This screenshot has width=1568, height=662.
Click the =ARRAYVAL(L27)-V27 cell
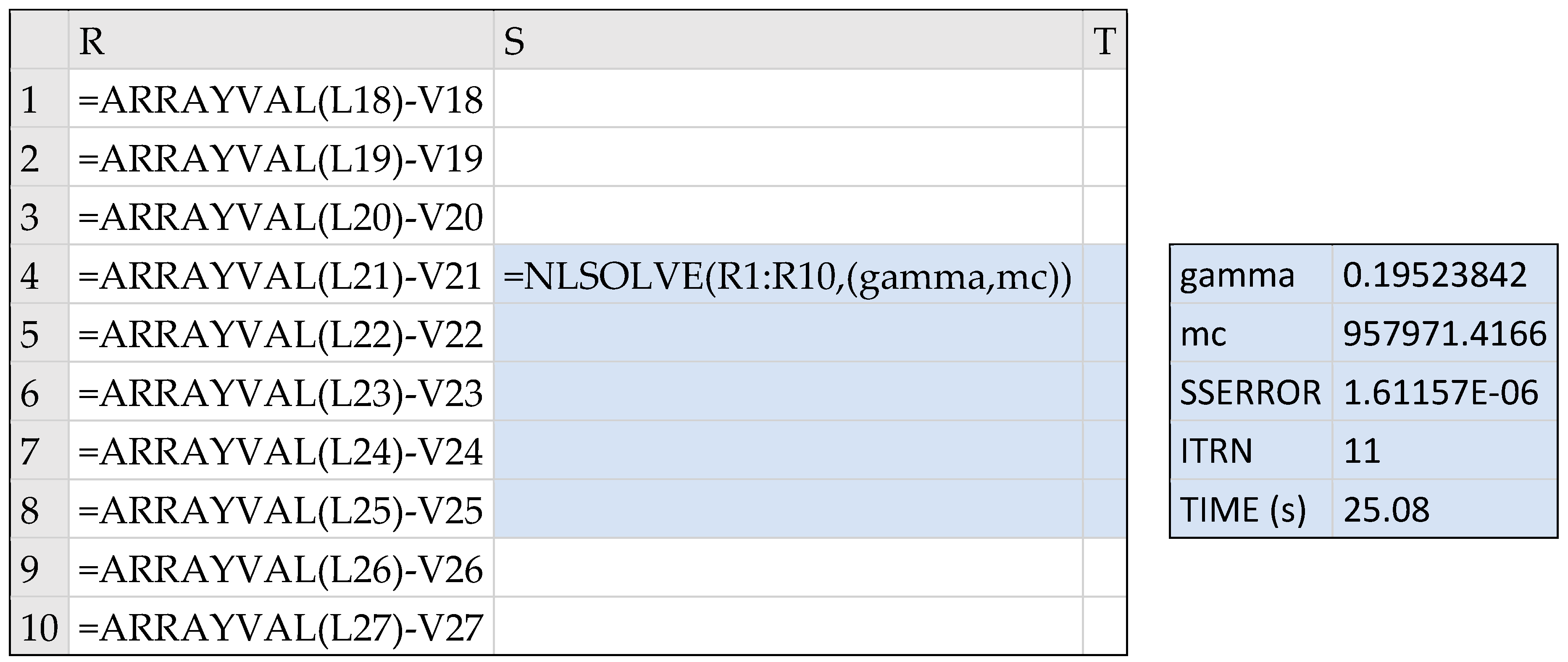point(281,627)
